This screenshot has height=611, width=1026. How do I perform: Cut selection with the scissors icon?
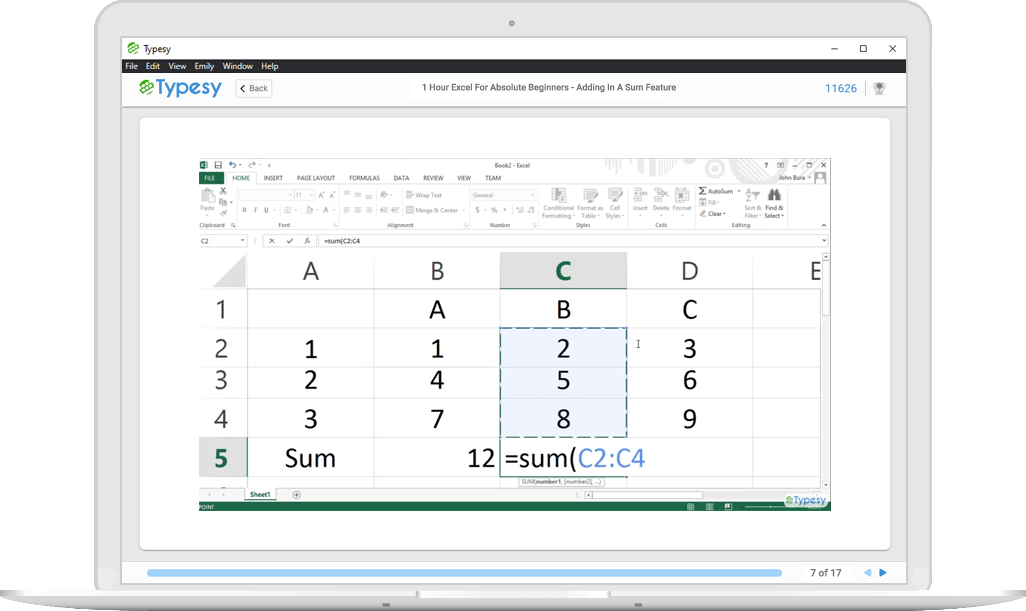tap(223, 191)
